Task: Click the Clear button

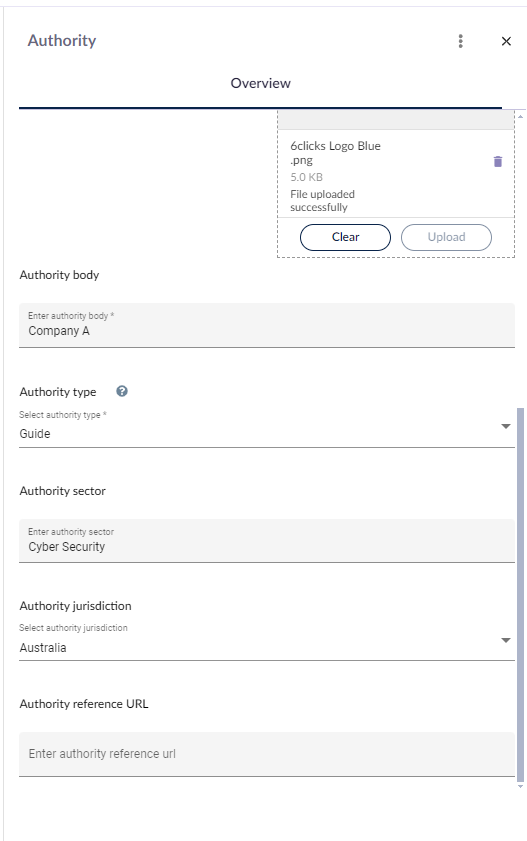Action: point(345,237)
